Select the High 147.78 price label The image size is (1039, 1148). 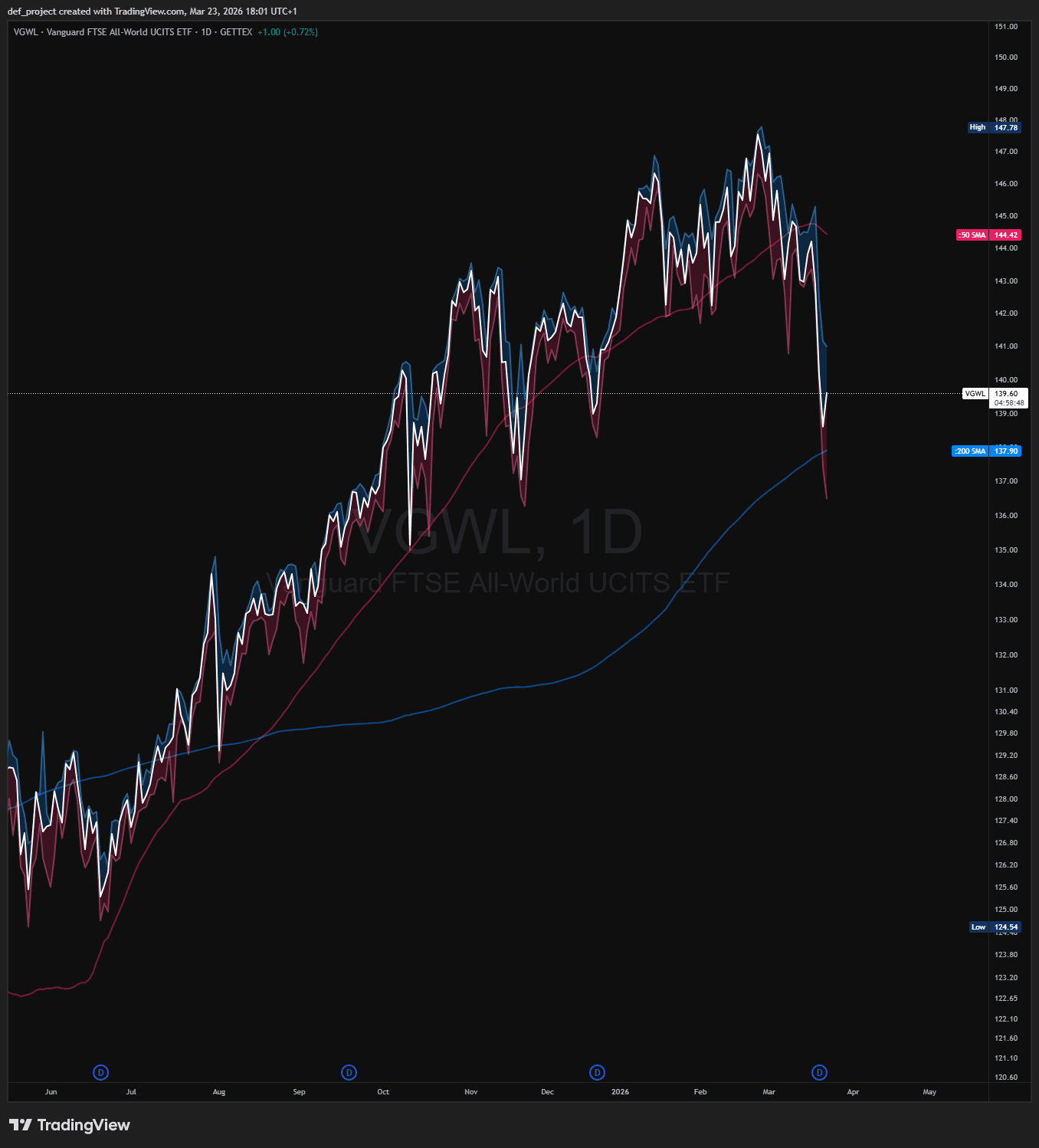tap(994, 127)
